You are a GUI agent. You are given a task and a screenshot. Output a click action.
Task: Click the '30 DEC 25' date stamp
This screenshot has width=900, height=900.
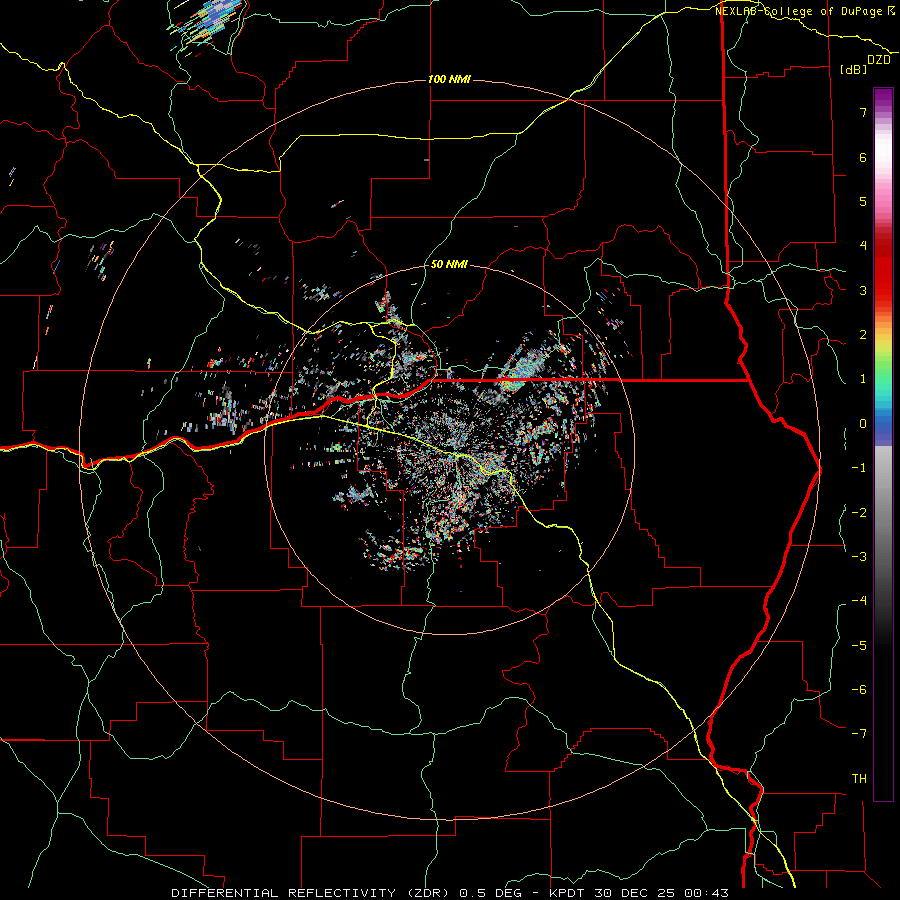click(635, 893)
